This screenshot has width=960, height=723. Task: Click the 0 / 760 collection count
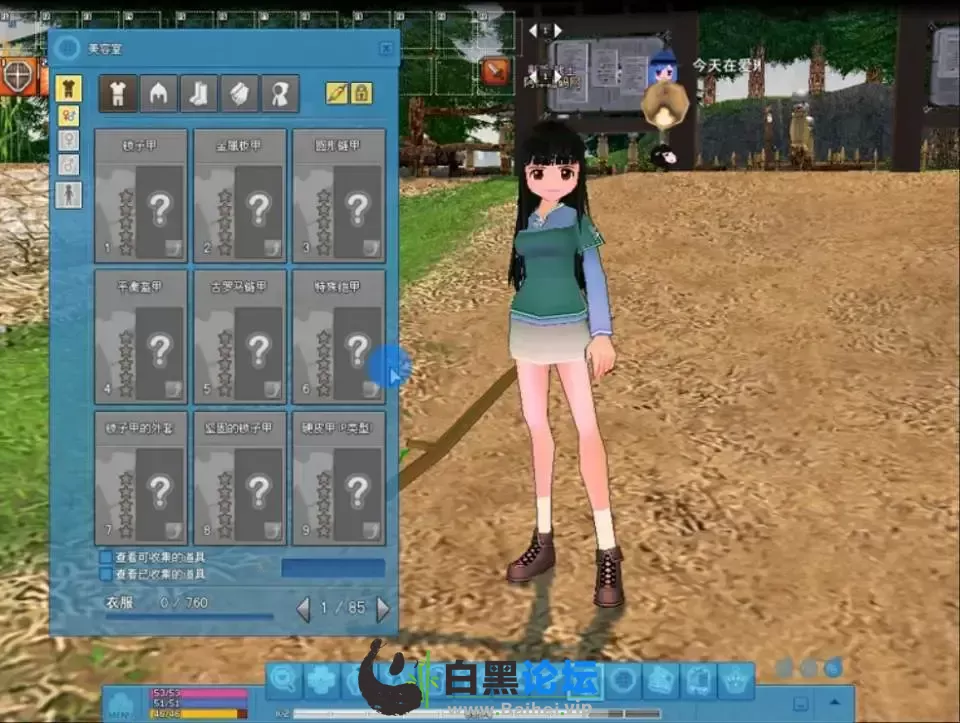[x=184, y=603]
